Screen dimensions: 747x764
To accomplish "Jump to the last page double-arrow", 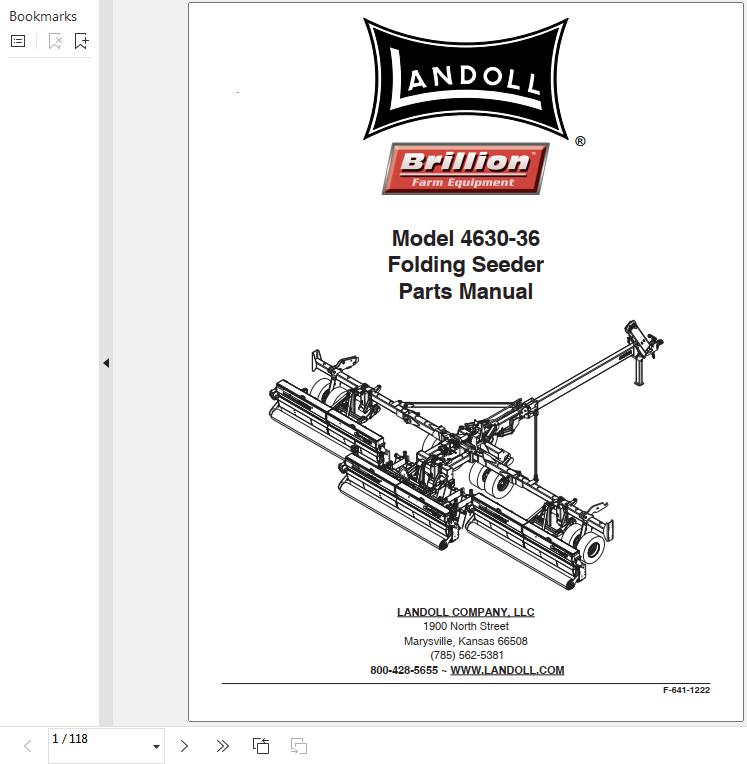I will pyautogui.click(x=222, y=745).
